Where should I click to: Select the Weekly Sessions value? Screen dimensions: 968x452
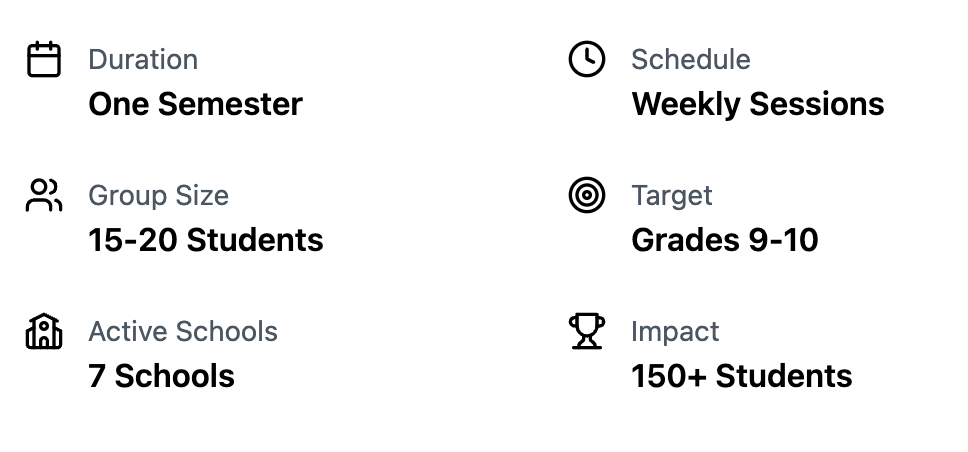coord(757,104)
